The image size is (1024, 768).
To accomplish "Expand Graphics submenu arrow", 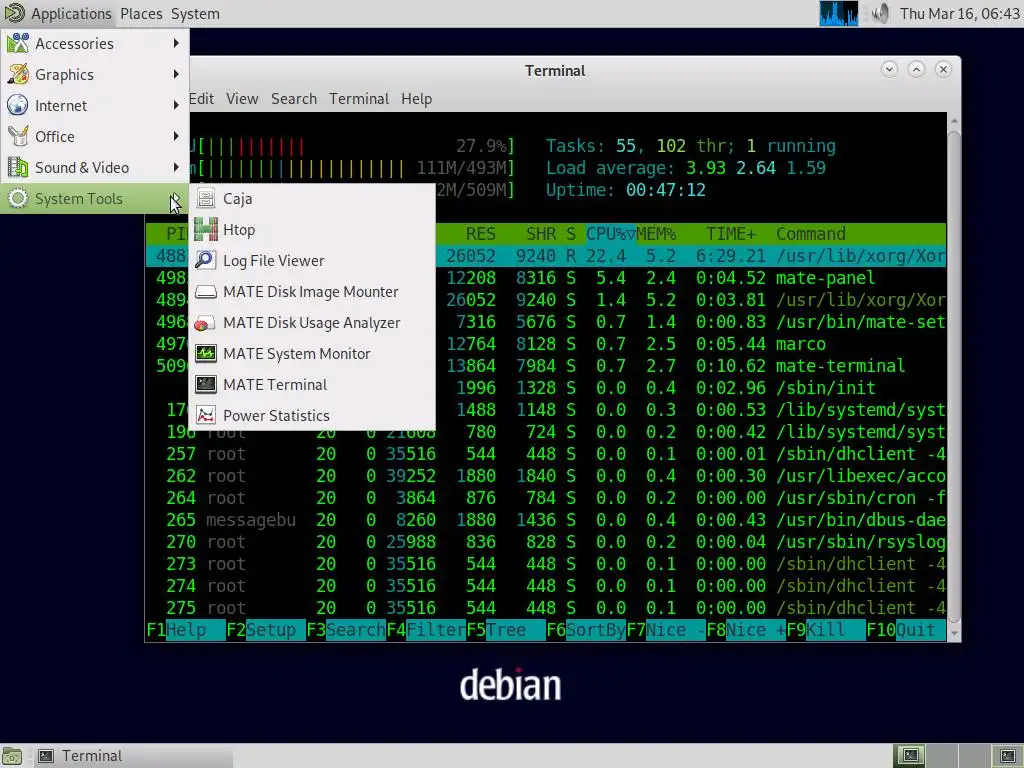I will [176, 74].
